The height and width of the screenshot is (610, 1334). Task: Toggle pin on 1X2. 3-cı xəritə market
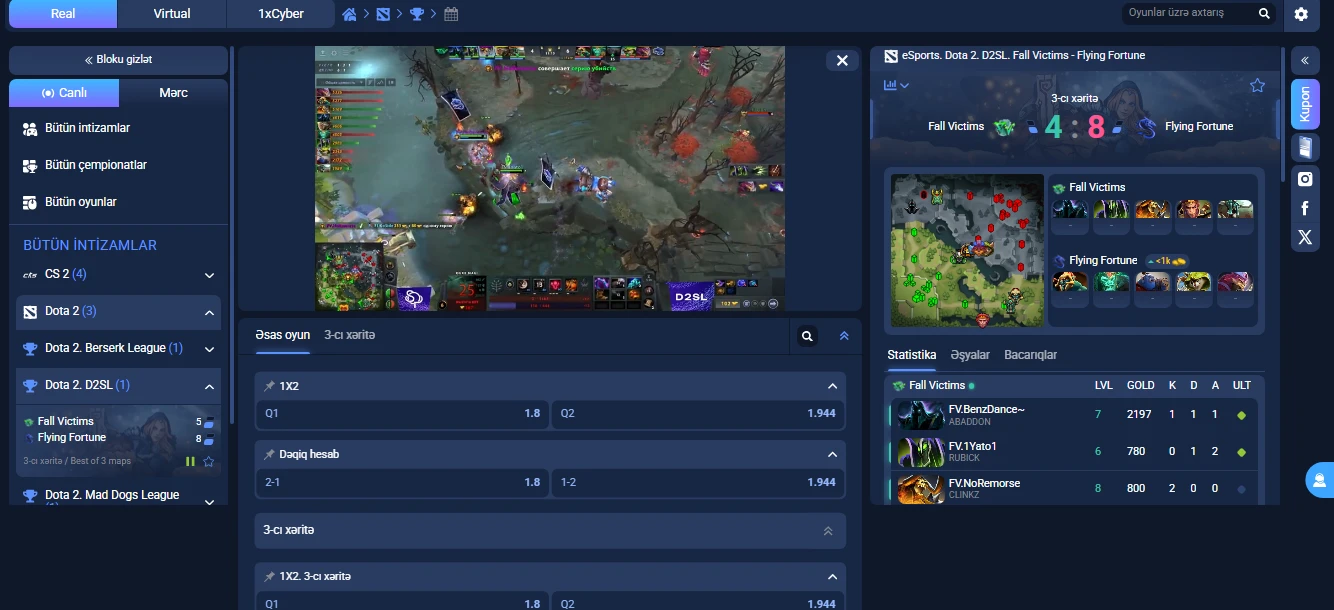tap(269, 577)
